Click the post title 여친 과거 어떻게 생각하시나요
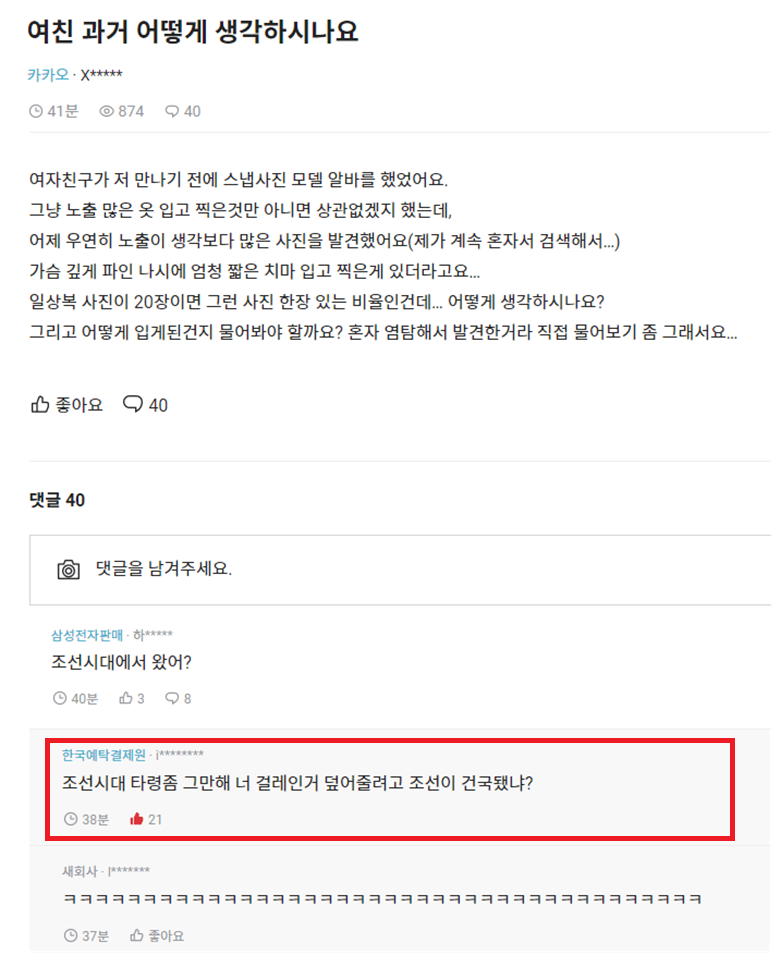Viewport: 780px width, 967px height. tap(192, 31)
